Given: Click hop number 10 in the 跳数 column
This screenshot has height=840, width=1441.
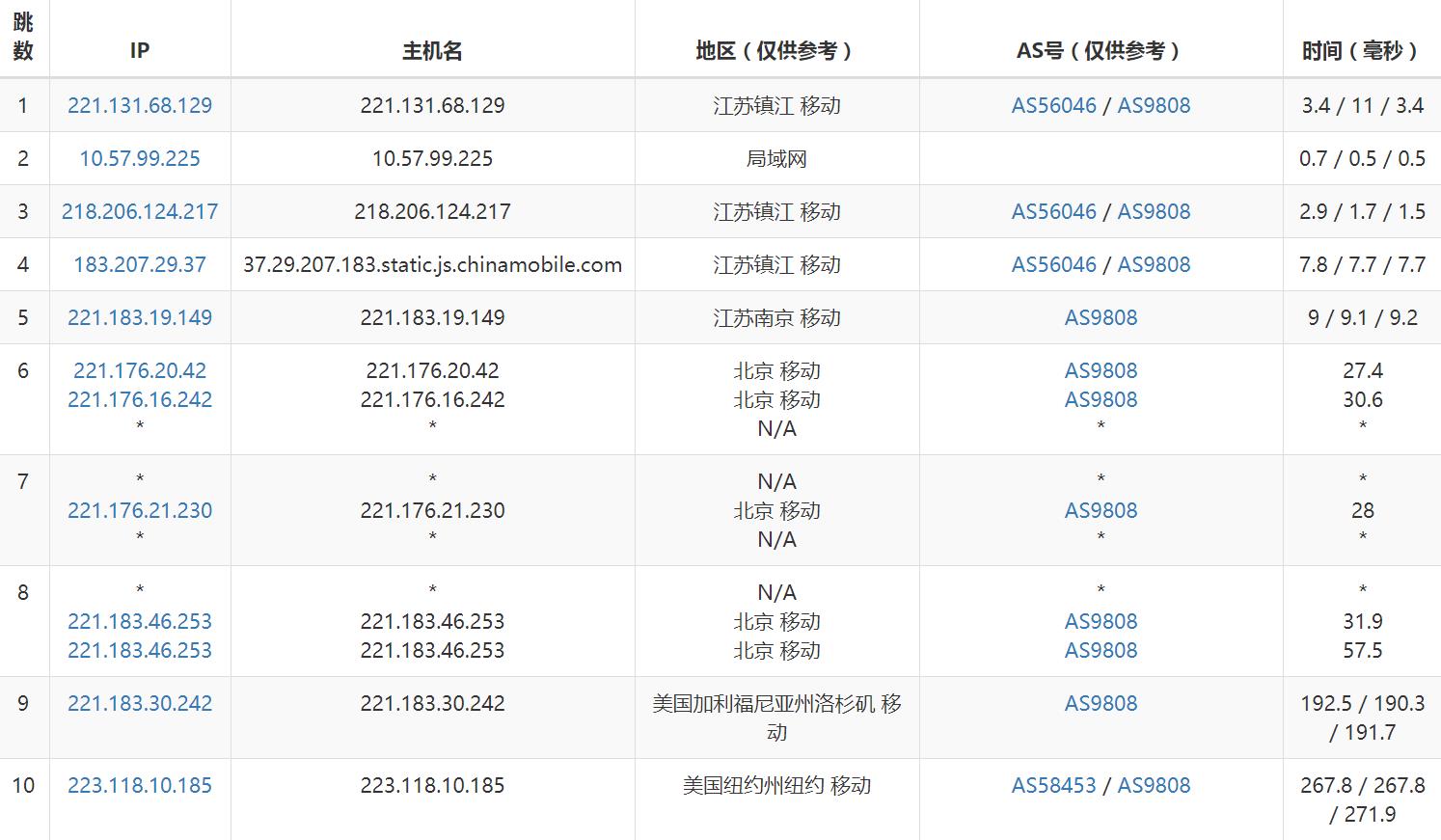Looking at the screenshot, I should pos(23,785).
